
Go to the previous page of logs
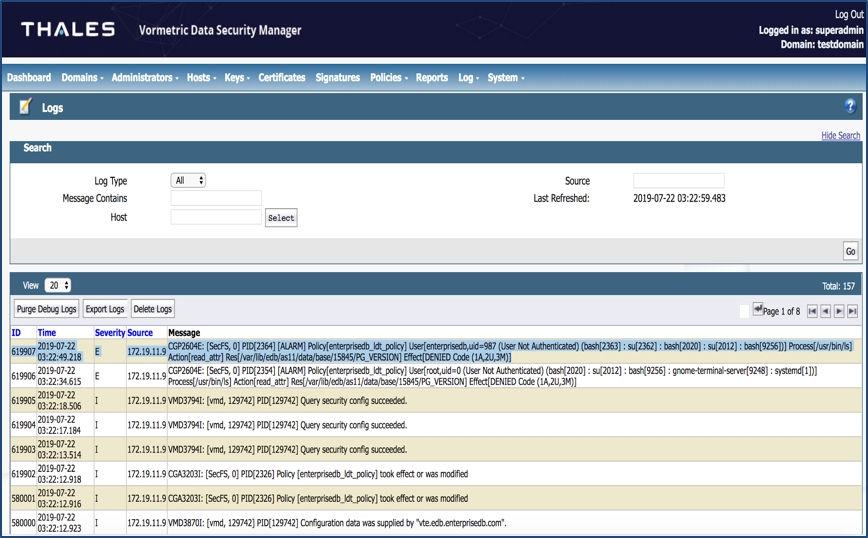[826, 311]
